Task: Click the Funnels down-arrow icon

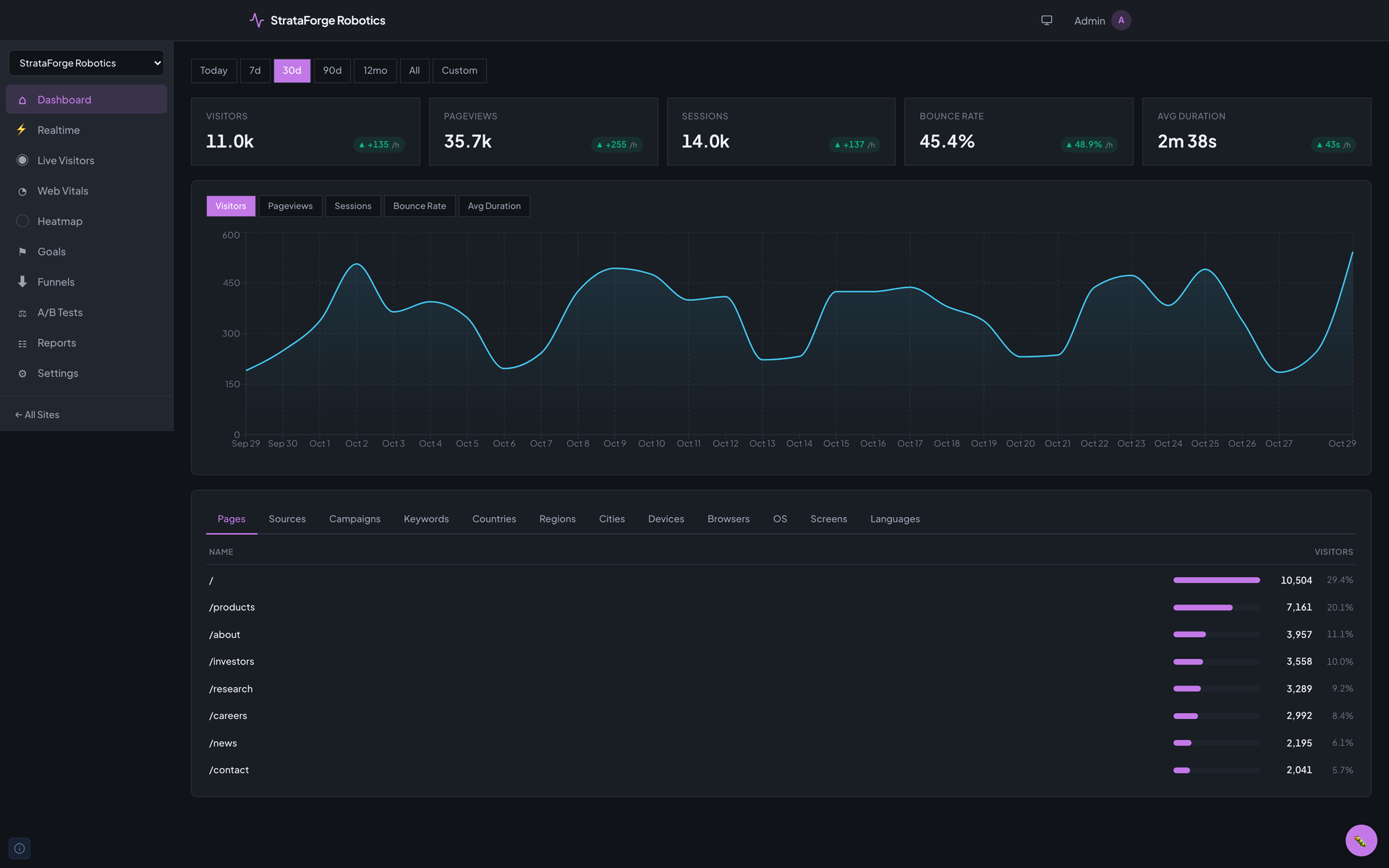Action: click(x=22, y=282)
